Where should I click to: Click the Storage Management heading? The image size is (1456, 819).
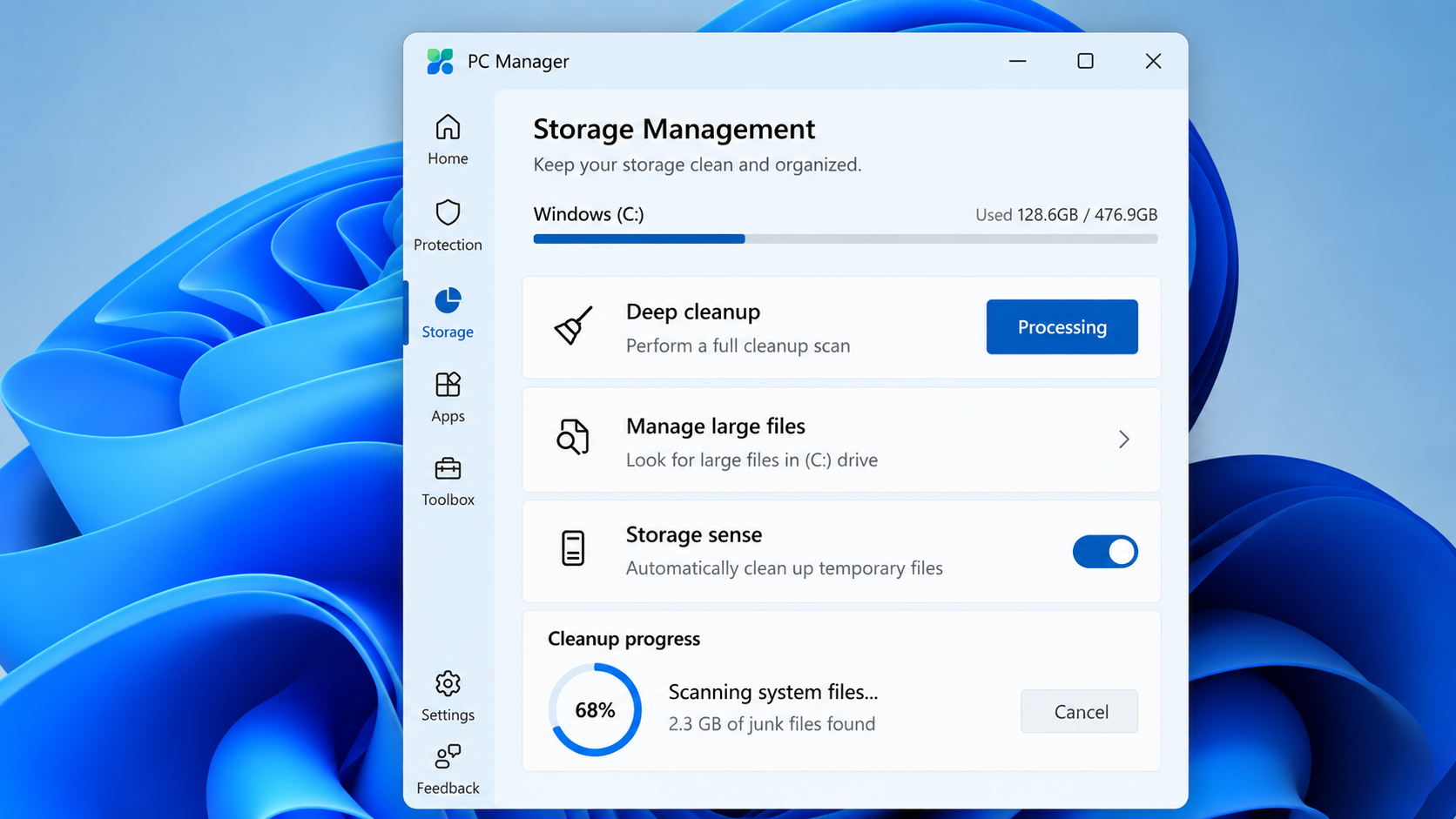674,129
